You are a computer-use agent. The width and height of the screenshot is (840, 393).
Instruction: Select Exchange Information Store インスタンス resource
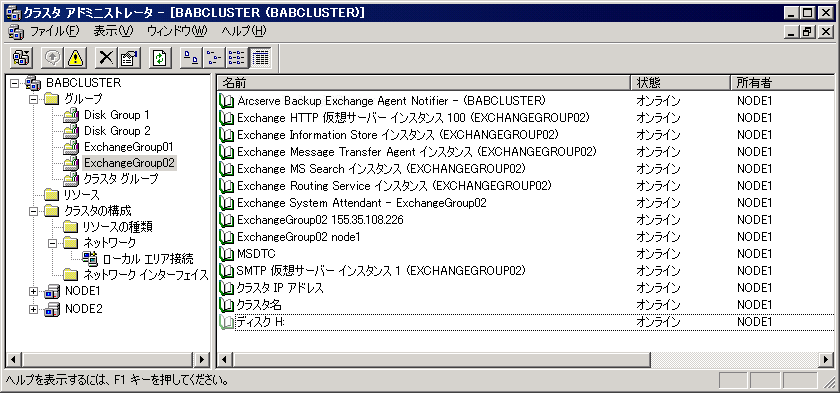pyautogui.click(x=398, y=134)
